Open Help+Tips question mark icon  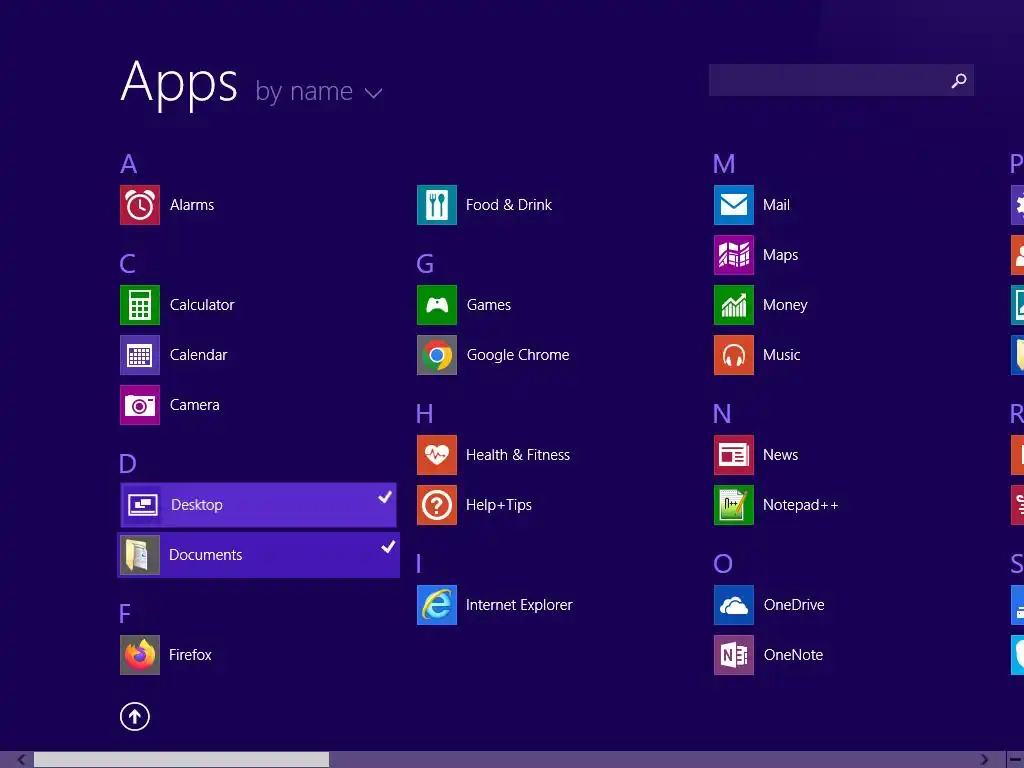click(437, 505)
